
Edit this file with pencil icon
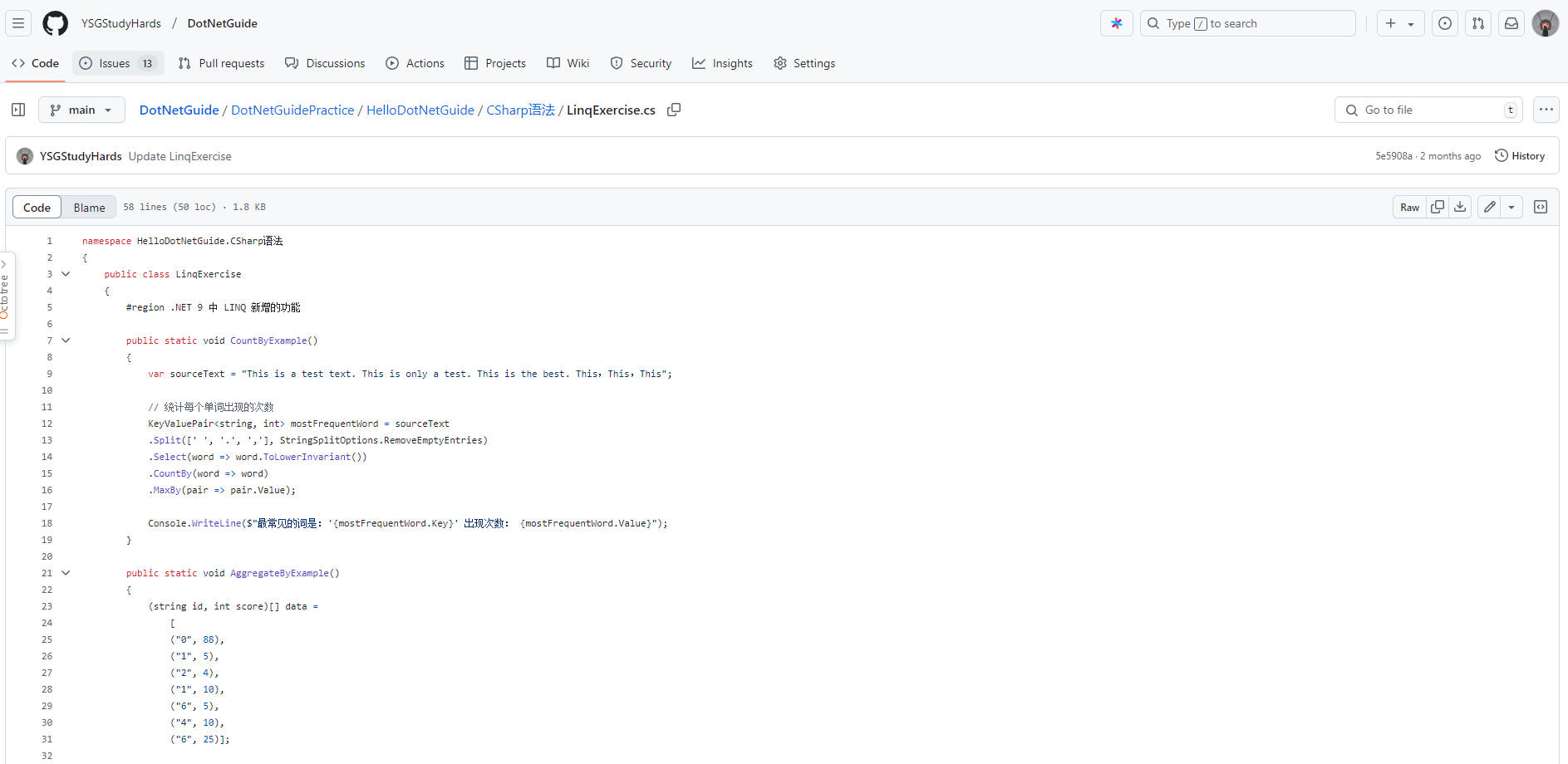tap(1490, 207)
